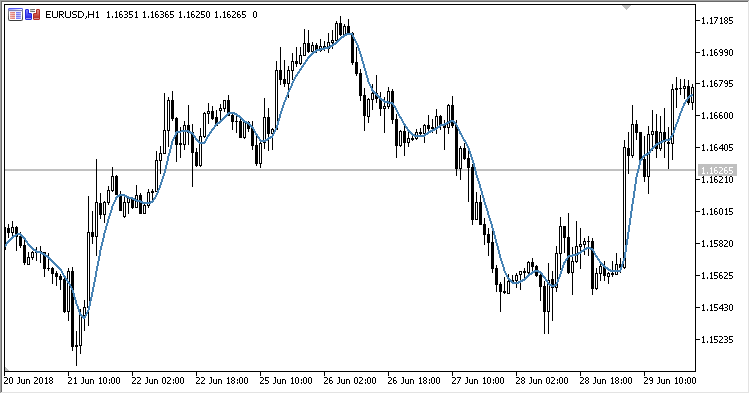Click the EURUSD,H1 chart title

coord(72,15)
